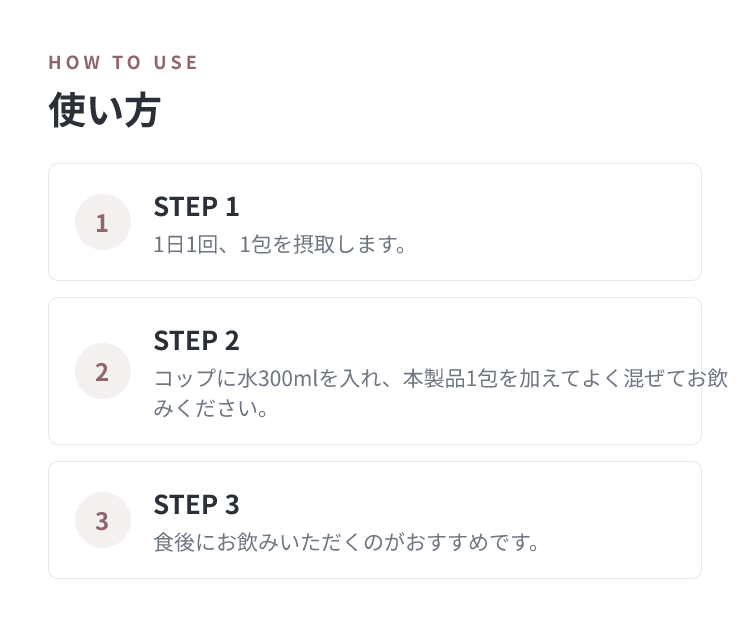Click the 食後にお飲みいただく recommendation text

346,542
